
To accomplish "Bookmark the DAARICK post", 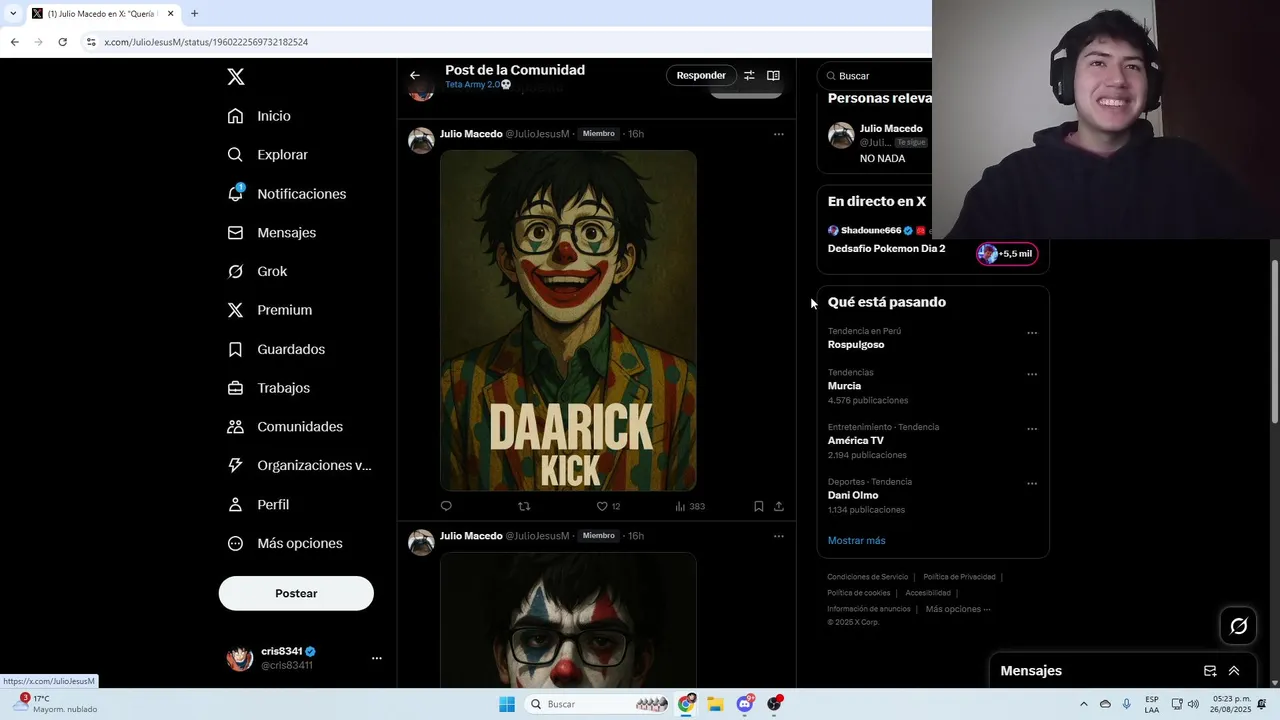I will point(759,506).
